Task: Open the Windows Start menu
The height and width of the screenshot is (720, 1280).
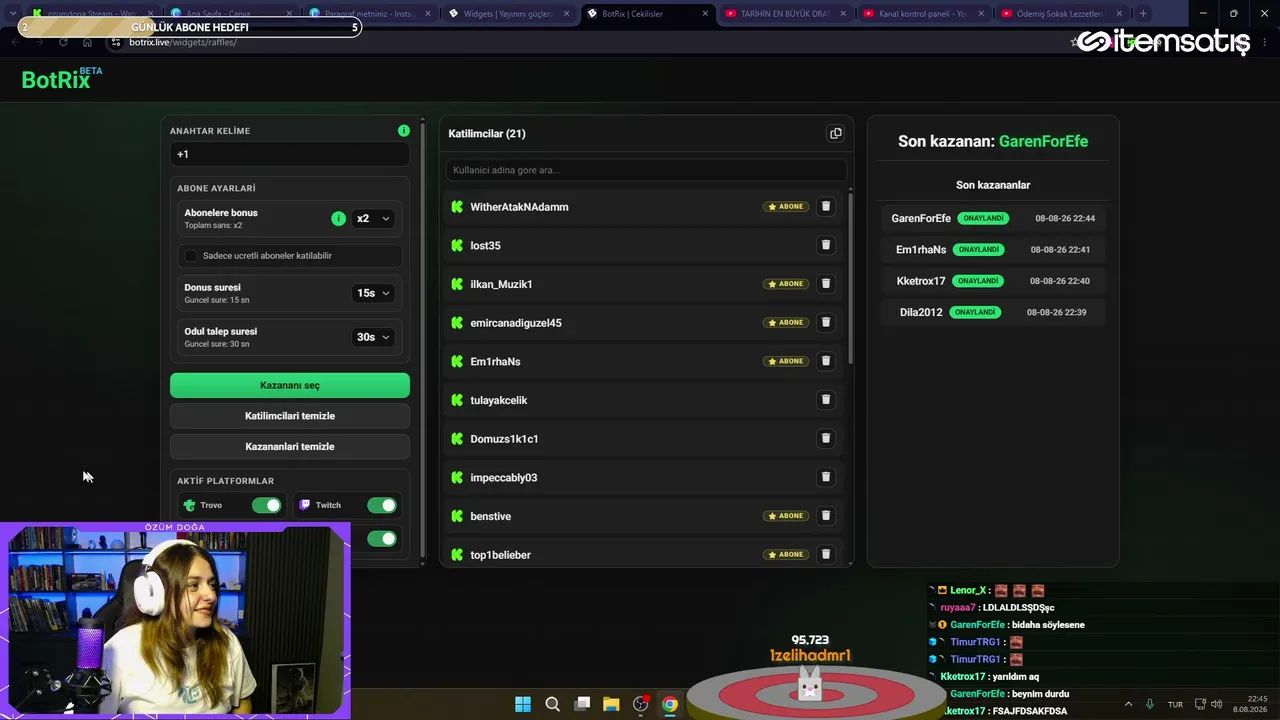Action: (523, 704)
